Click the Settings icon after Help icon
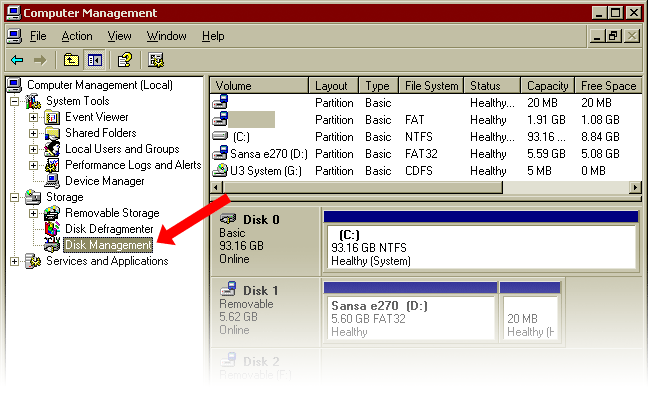The image size is (648, 417). [x=156, y=60]
